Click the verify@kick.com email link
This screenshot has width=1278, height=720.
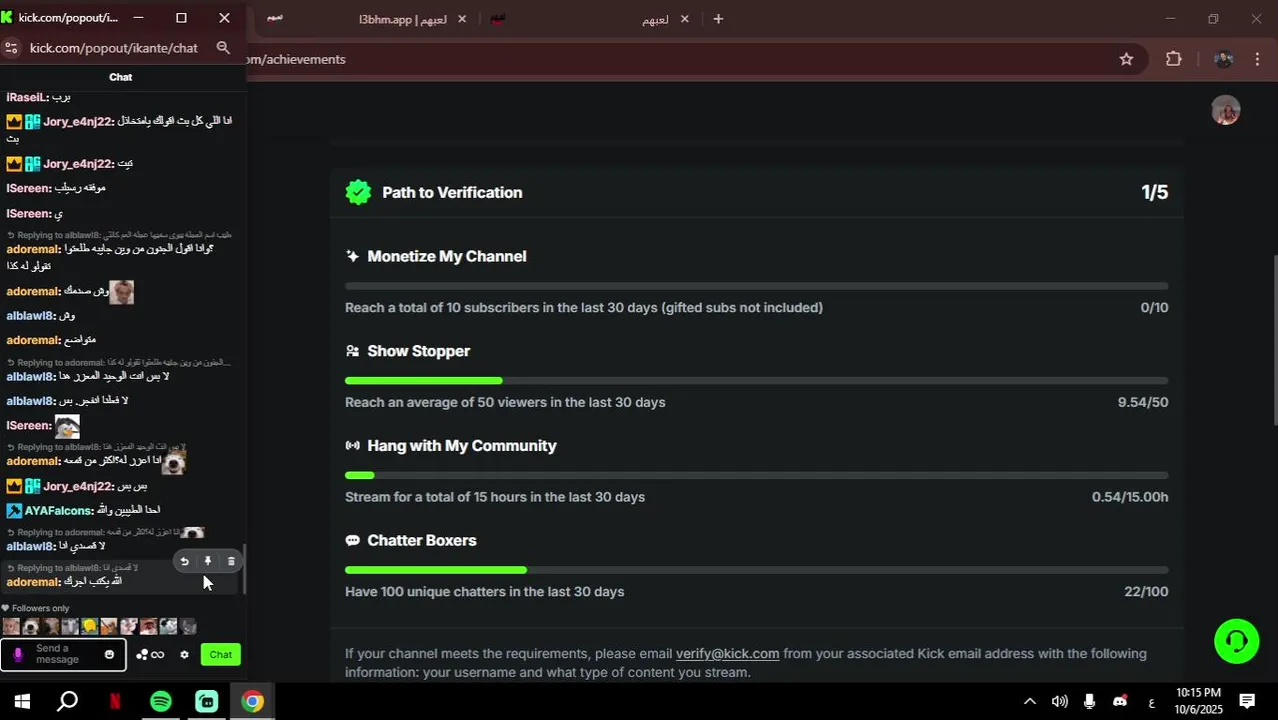(x=727, y=654)
